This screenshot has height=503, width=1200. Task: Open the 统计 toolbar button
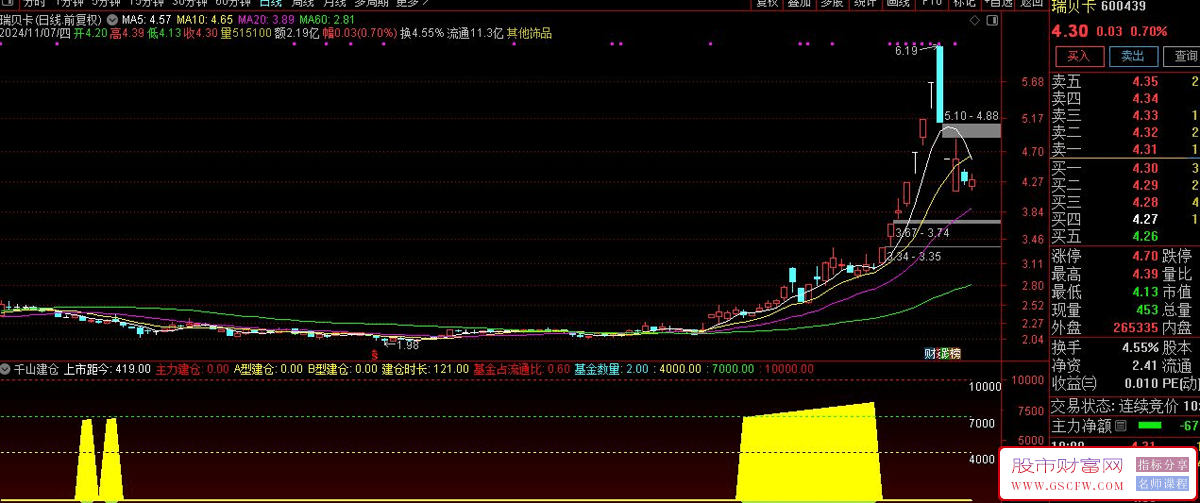865,3
